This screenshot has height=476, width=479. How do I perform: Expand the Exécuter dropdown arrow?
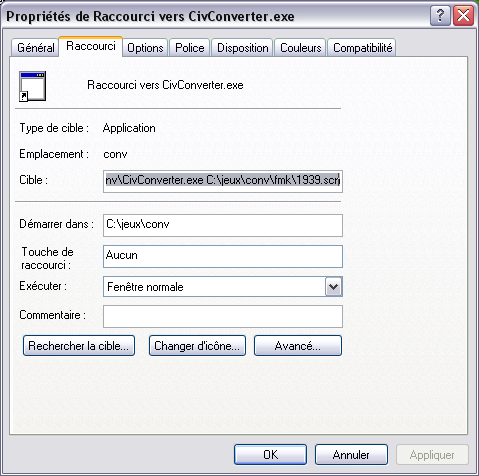point(333,287)
